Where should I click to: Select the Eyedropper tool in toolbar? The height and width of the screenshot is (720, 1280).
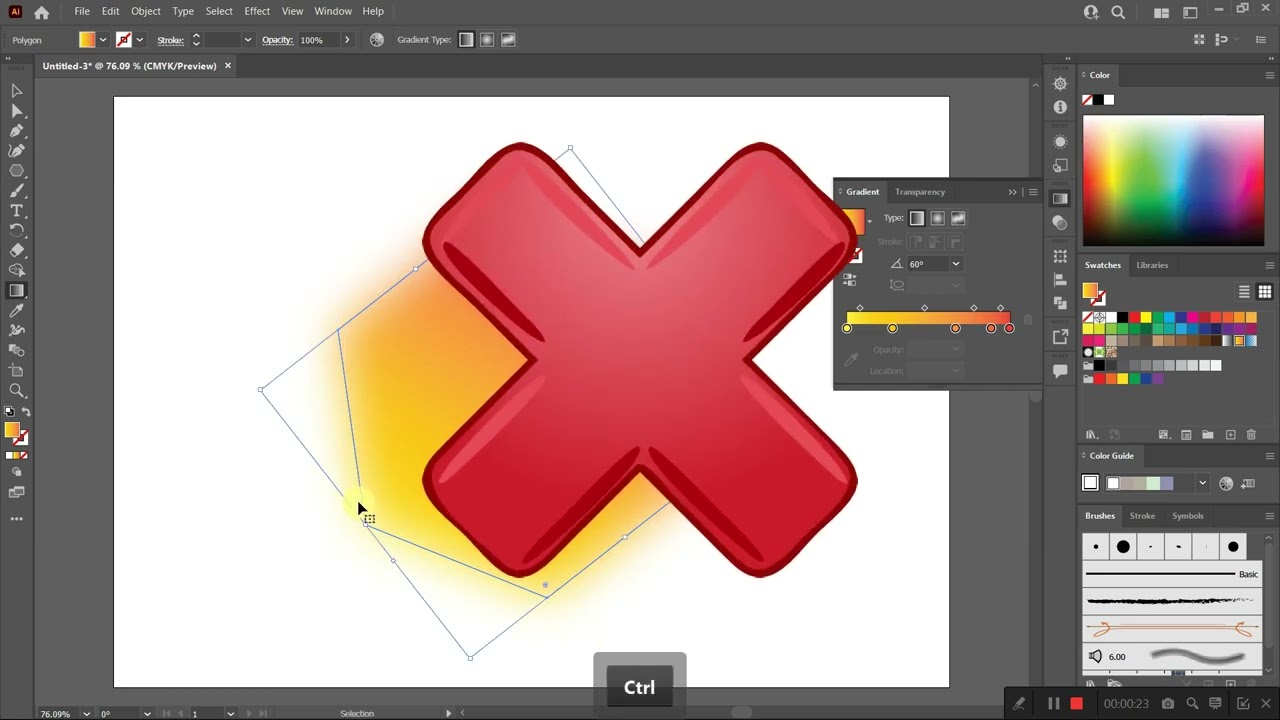pos(17,311)
